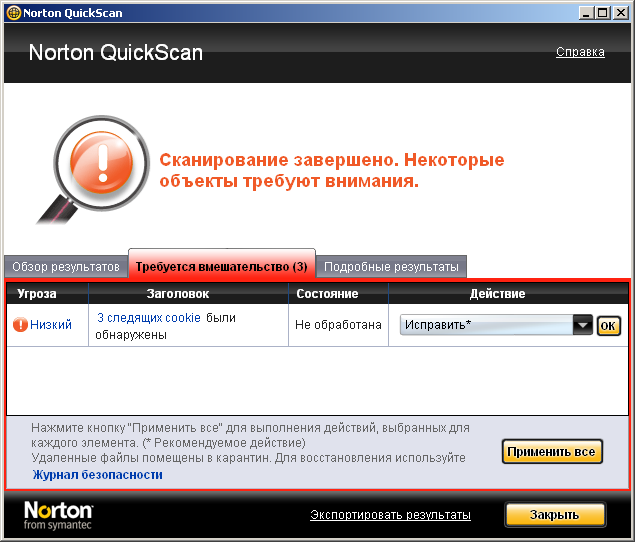Open the 3 следящих cookie link
This screenshot has height=542, width=635.
(x=149, y=318)
